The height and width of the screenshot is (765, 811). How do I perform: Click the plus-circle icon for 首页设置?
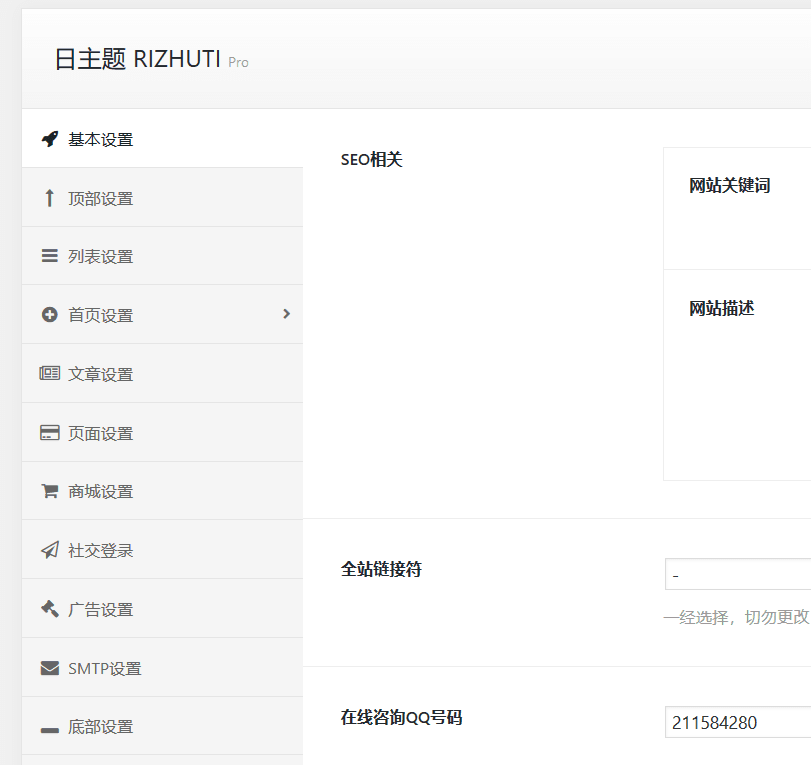pos(49,315)
